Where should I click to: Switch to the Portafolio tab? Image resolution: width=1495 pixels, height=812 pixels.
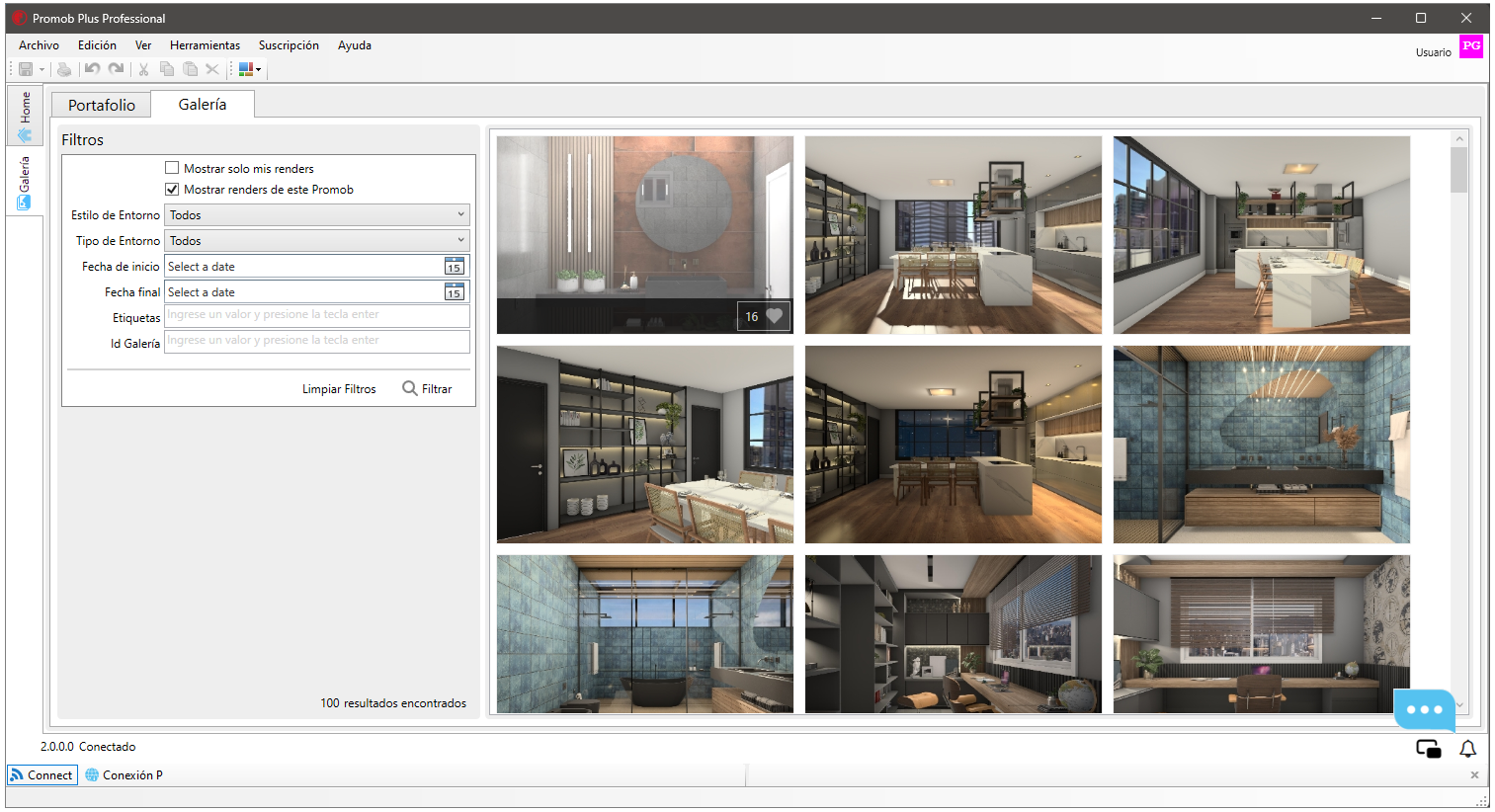tap(102, 105)
